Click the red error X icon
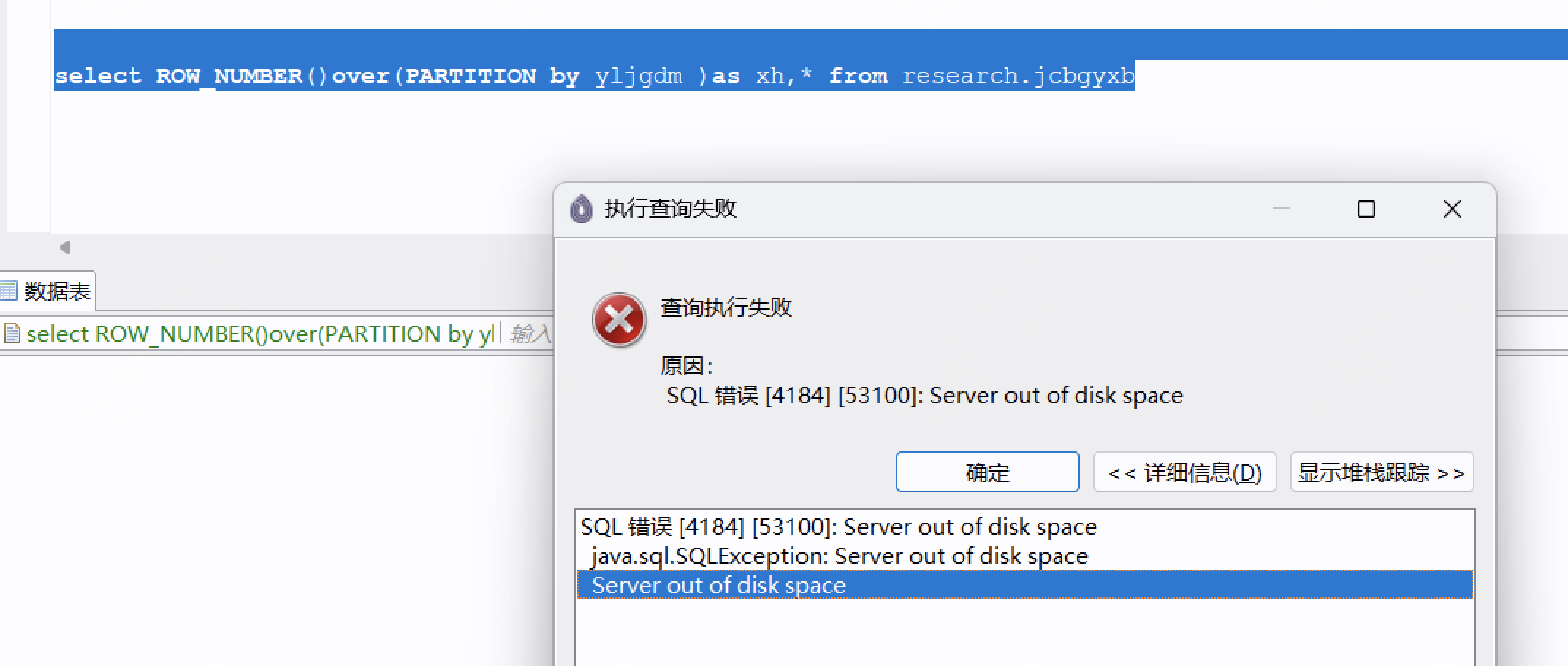 tap(619, 321)
